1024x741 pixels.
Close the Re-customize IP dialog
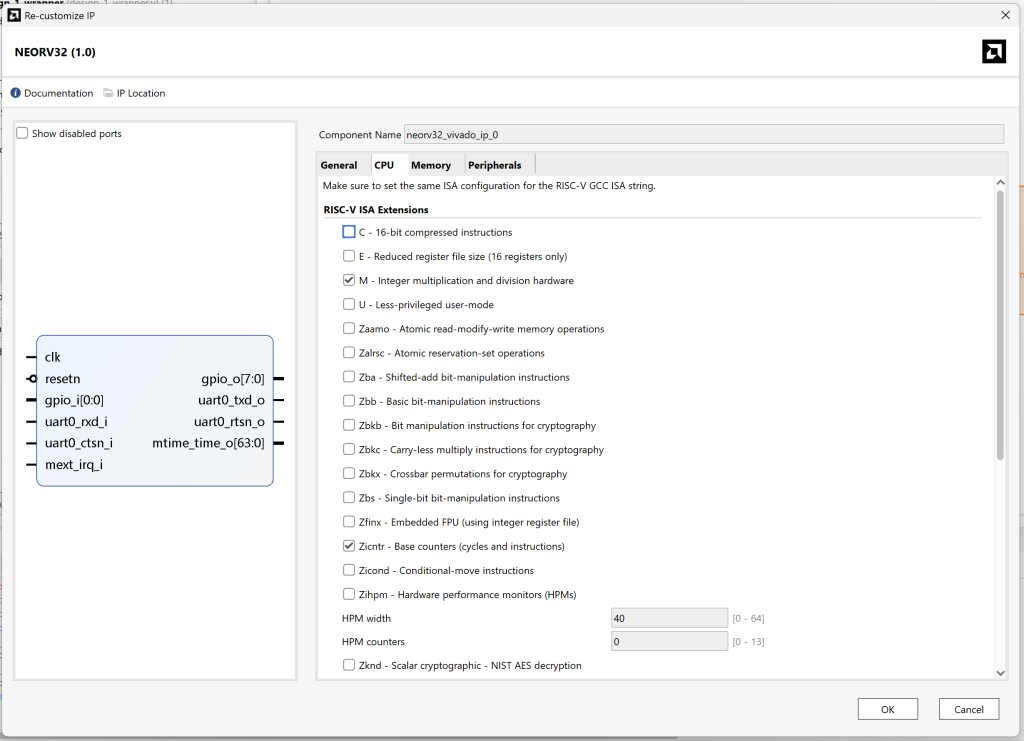(1005, 15)
